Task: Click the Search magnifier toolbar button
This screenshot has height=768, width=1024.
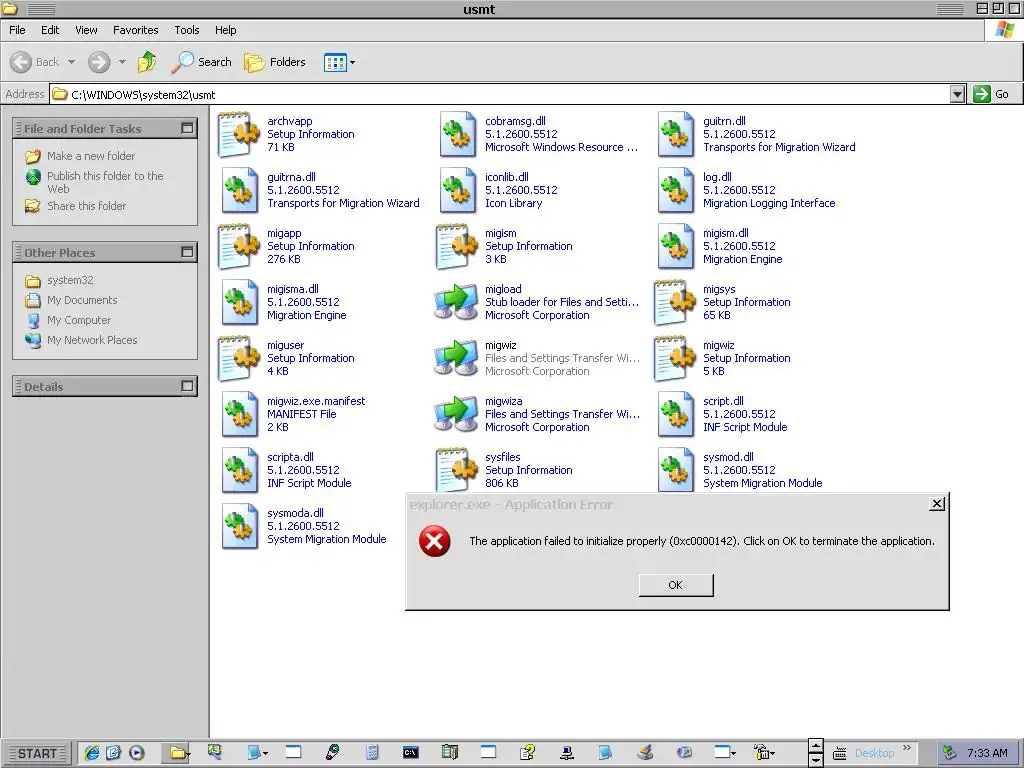Action: click(201, 62)
